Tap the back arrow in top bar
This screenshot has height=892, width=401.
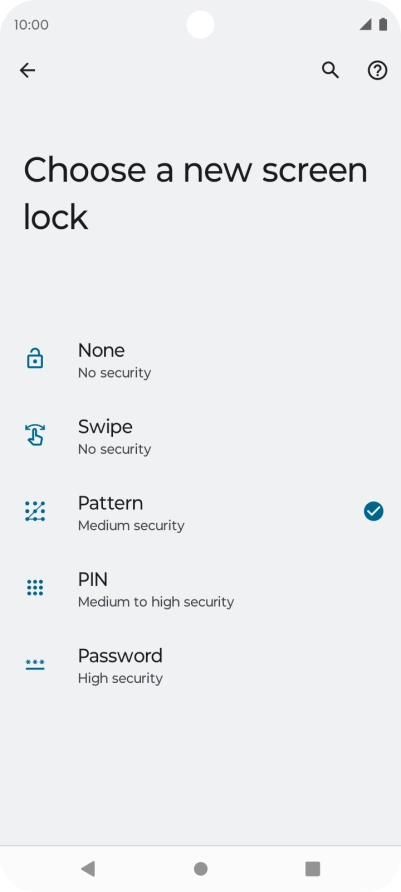[27, 70]
